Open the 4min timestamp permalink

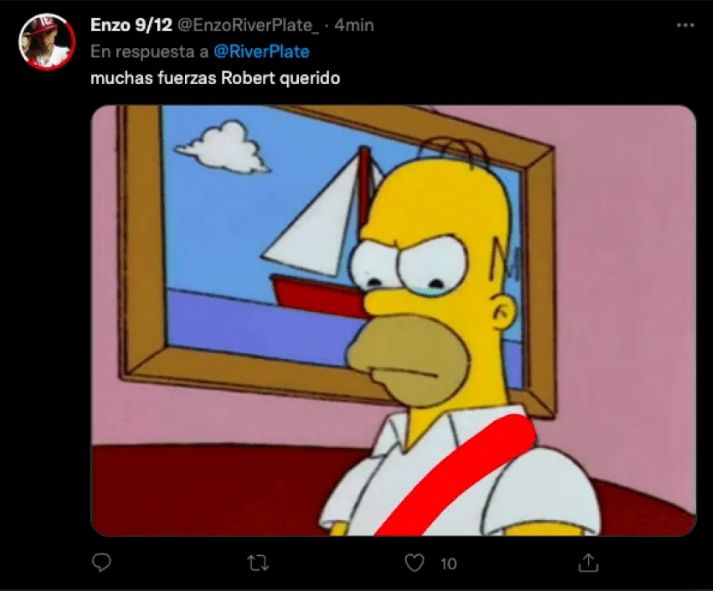coord(354,25)
